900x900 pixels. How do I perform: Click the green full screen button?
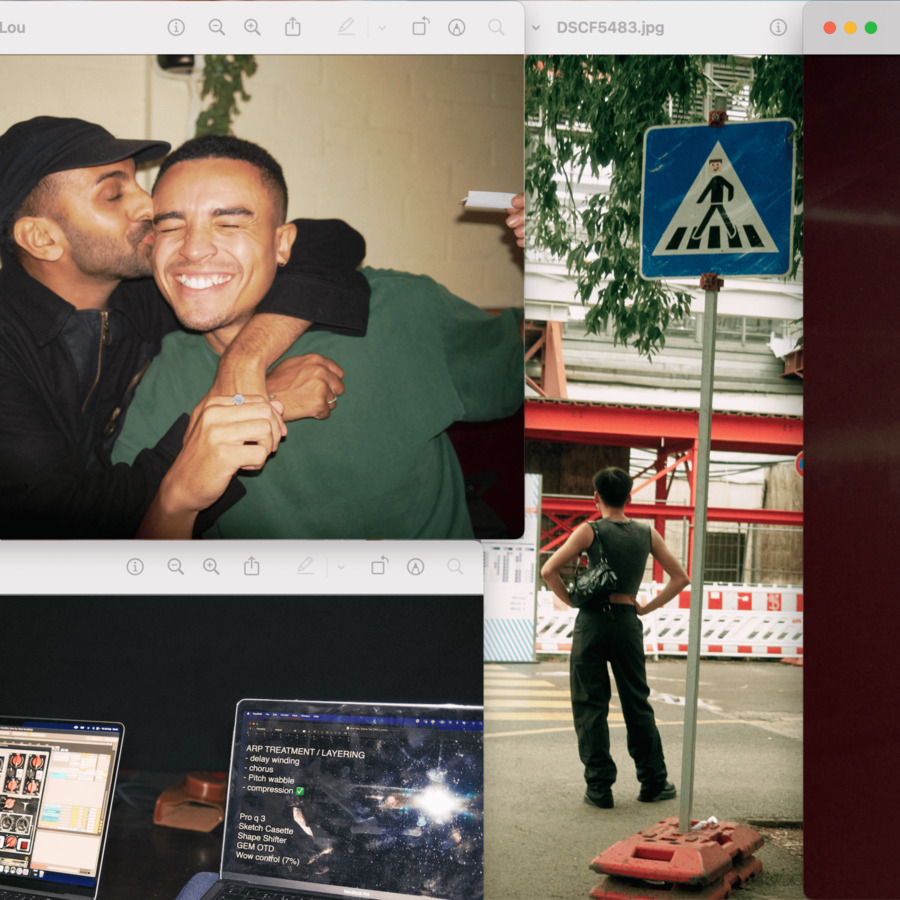[x=871, y=27]
